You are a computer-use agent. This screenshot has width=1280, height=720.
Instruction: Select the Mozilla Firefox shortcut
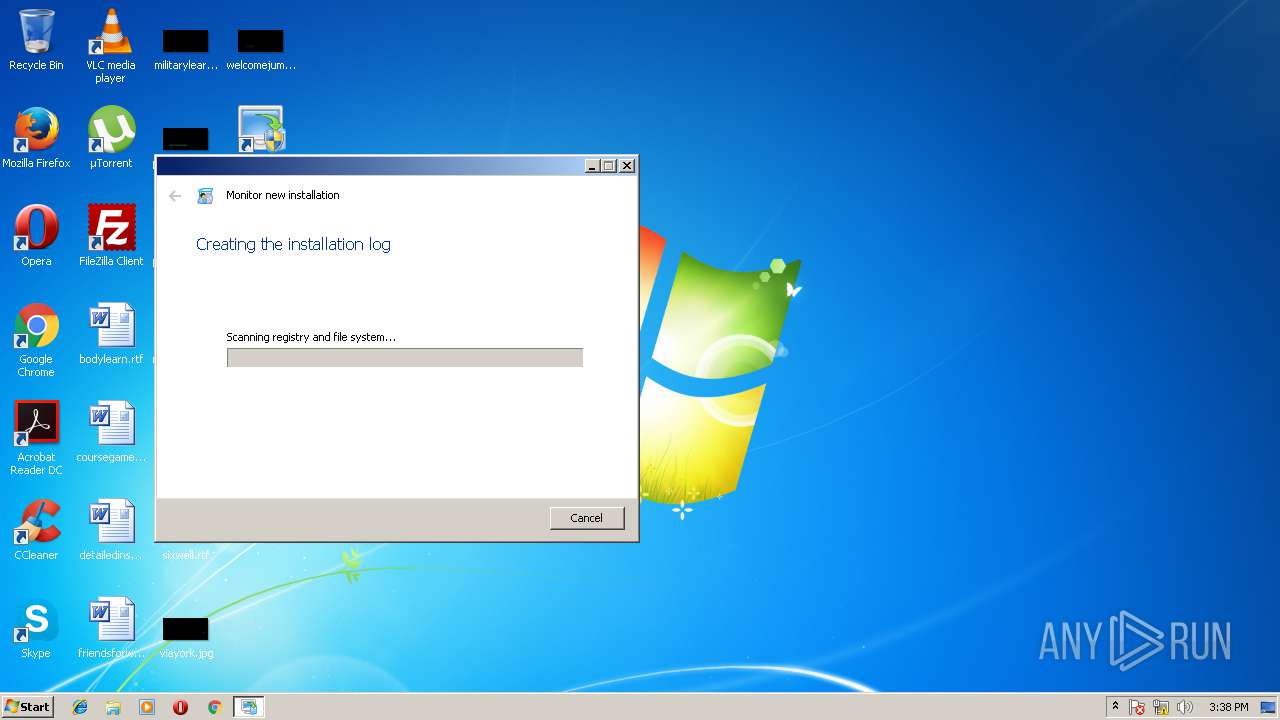click(x=36, y=138)
